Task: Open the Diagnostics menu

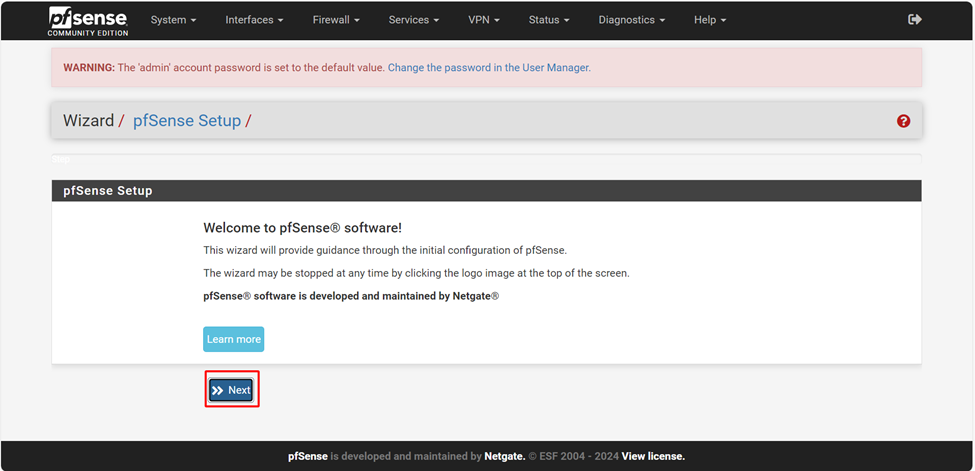Action: tap(631, 20)
